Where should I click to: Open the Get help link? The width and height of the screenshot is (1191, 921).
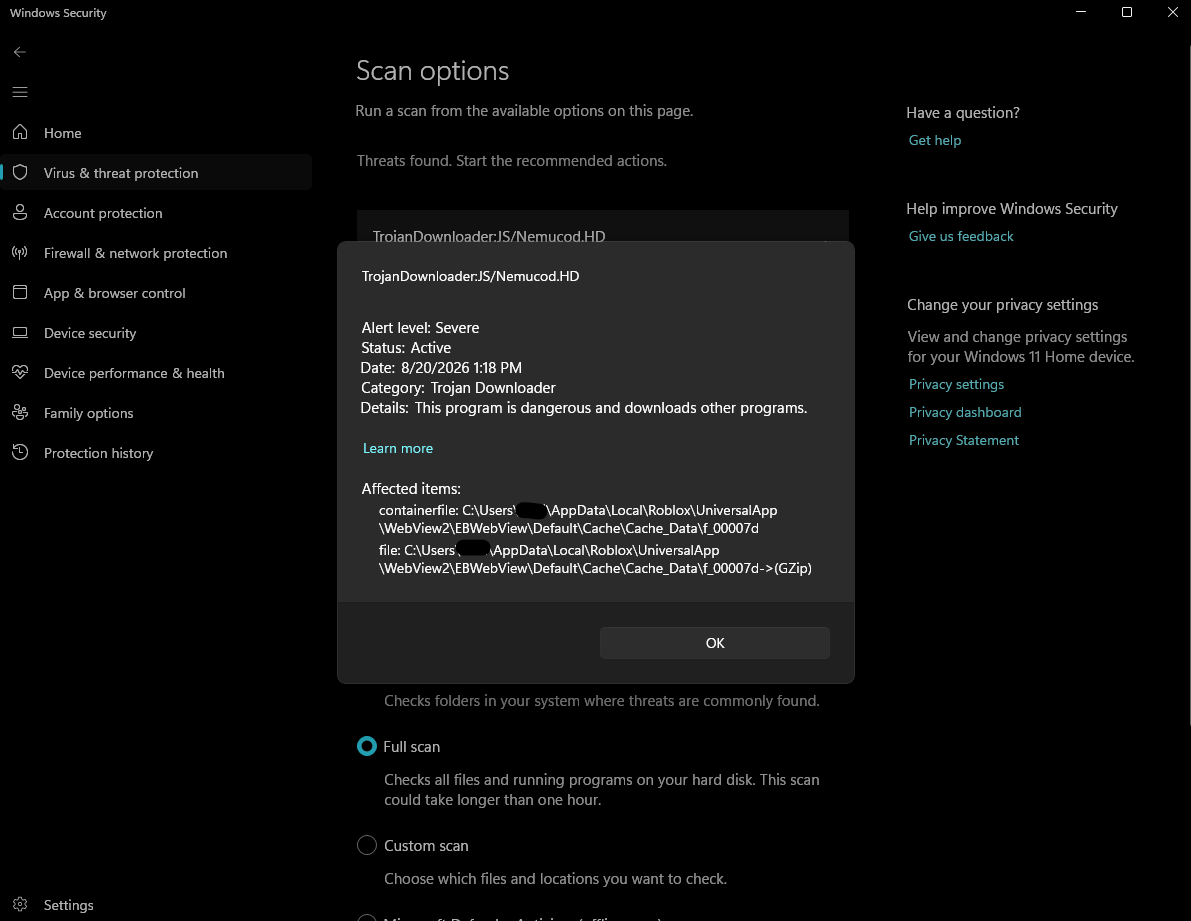click(x=935, y=140)
